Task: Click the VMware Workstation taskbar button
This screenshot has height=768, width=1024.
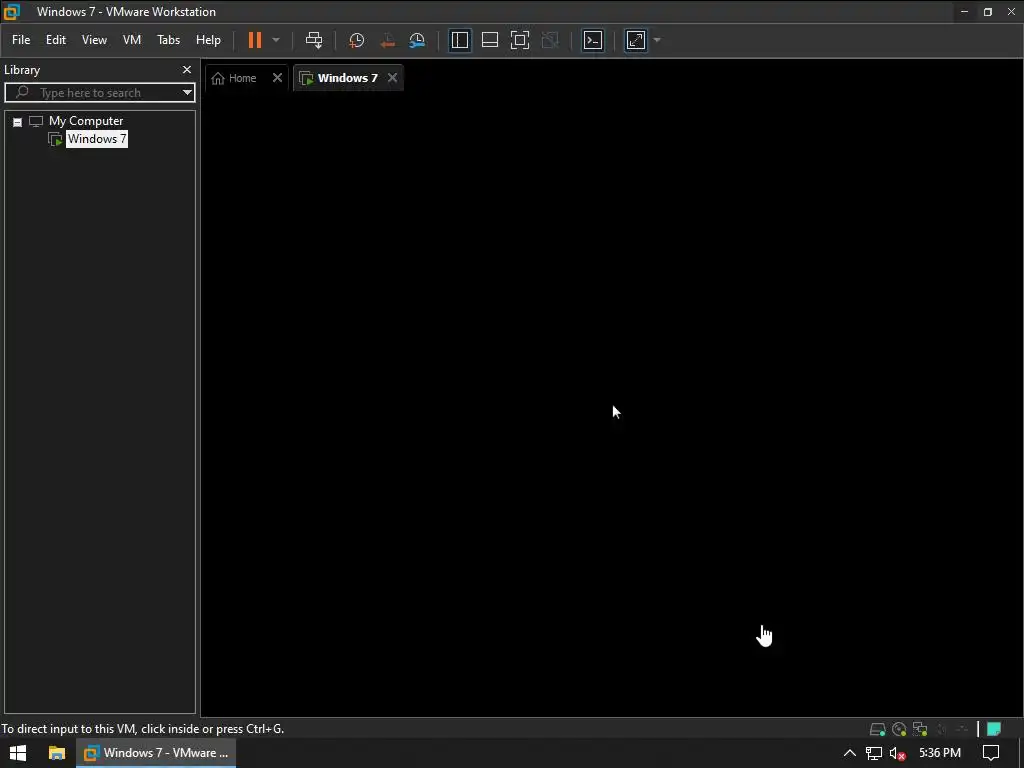Action: pyautogui.click(x=156, y=753)
